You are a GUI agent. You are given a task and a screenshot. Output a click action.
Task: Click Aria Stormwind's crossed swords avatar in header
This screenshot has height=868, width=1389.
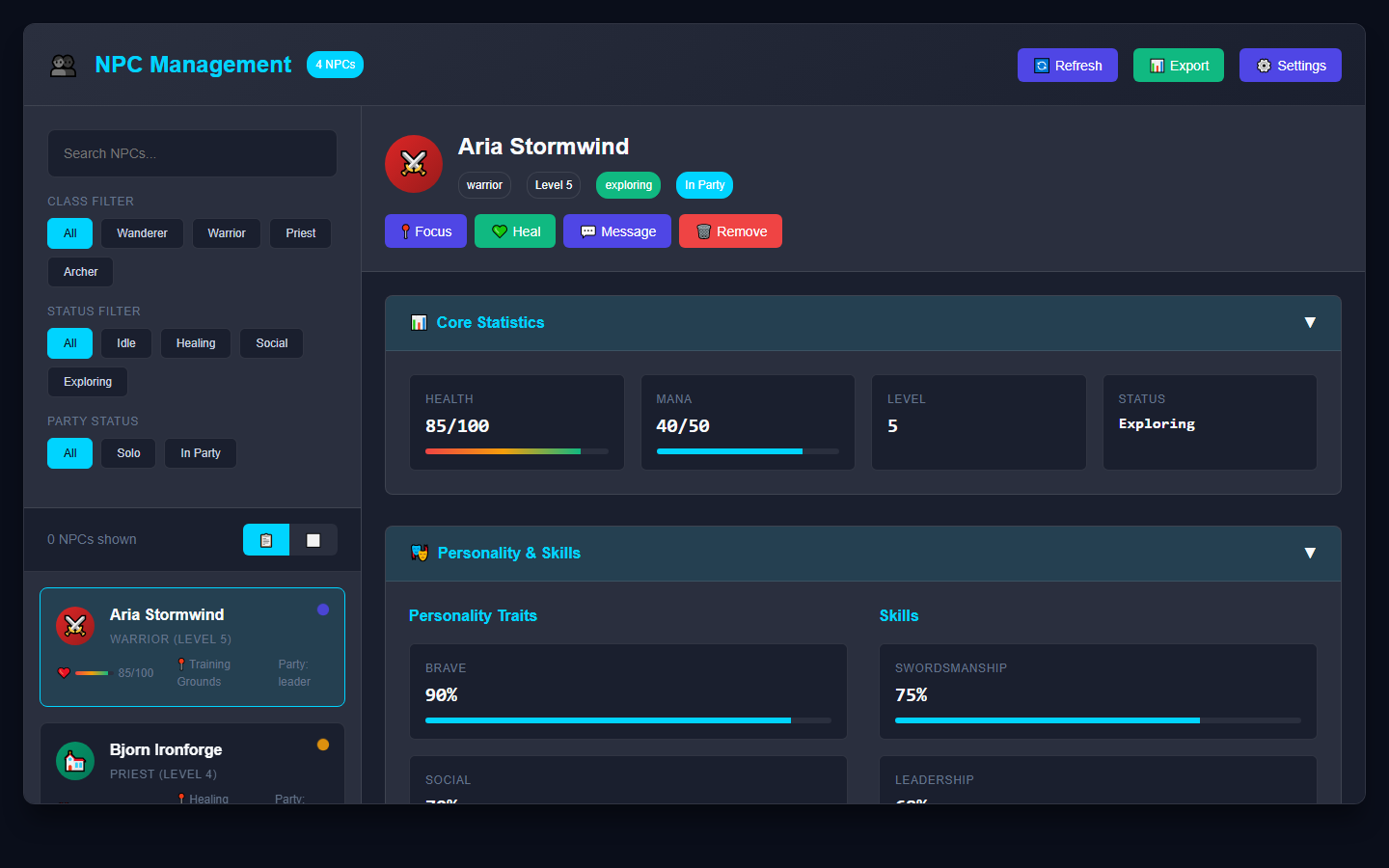pos(414,164)
